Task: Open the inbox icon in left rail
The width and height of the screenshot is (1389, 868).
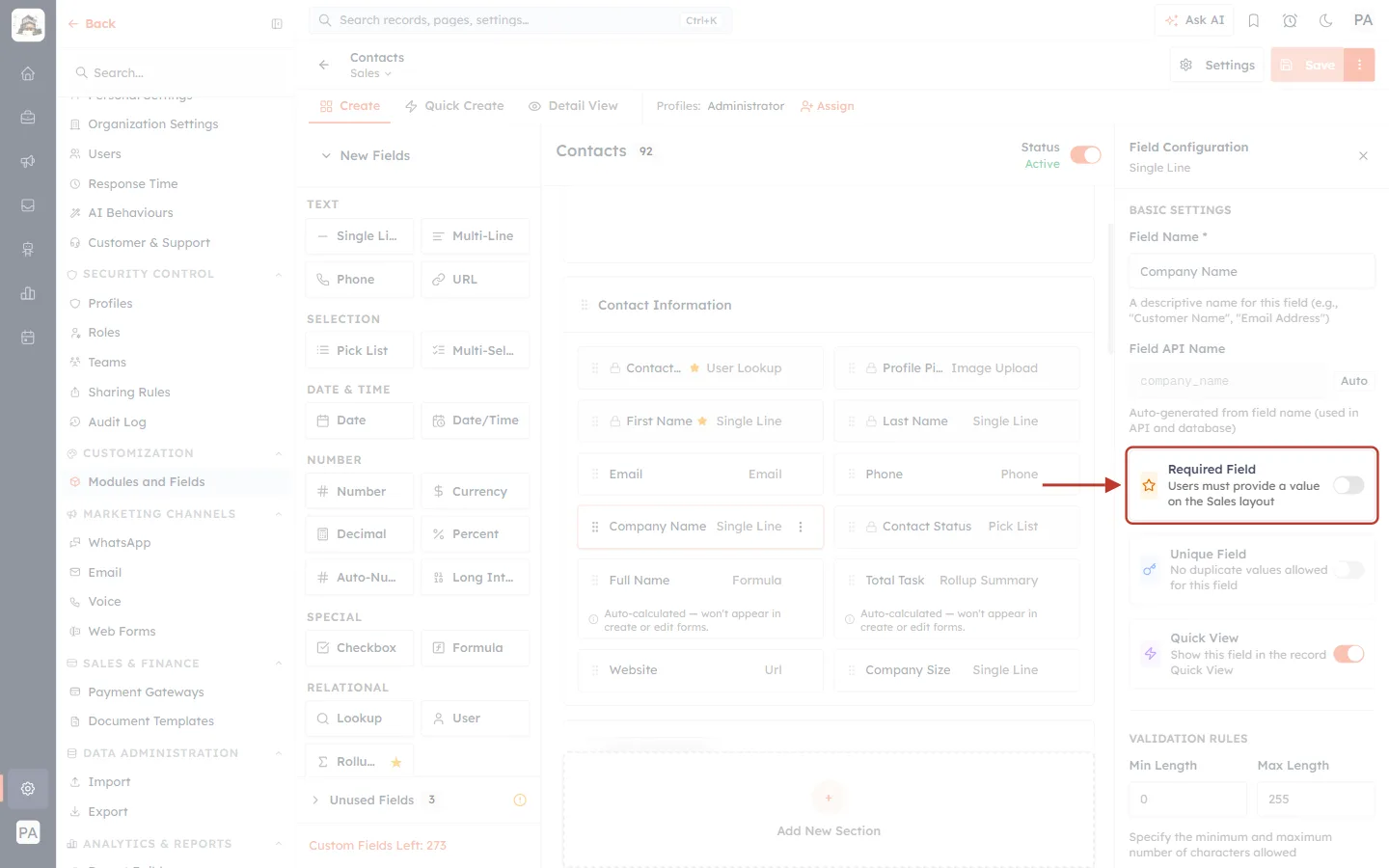Action: 28,205
